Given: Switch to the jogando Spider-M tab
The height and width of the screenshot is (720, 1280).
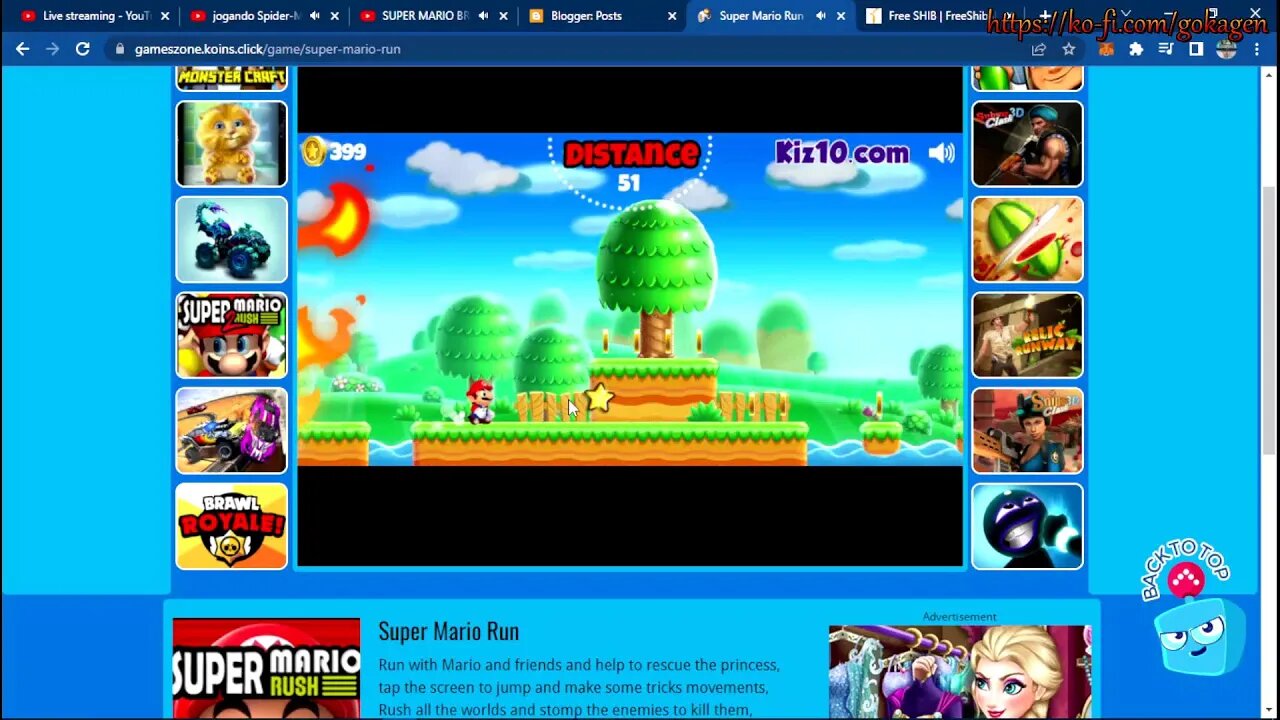Looking at the screenshot, I should [256, 16].
